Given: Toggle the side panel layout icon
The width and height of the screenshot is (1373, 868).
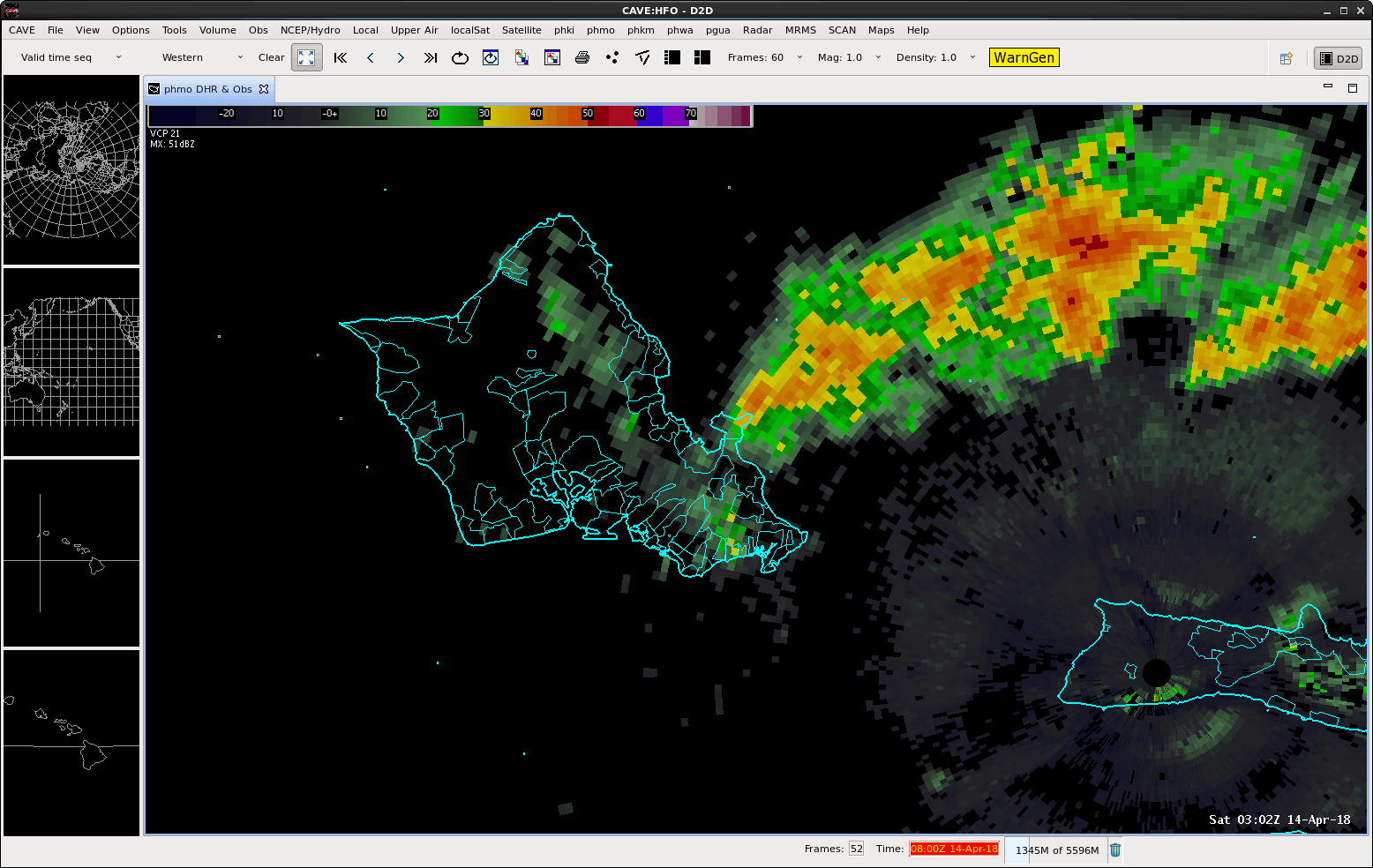Looking at the screenshot, I should tap(672, 57).
